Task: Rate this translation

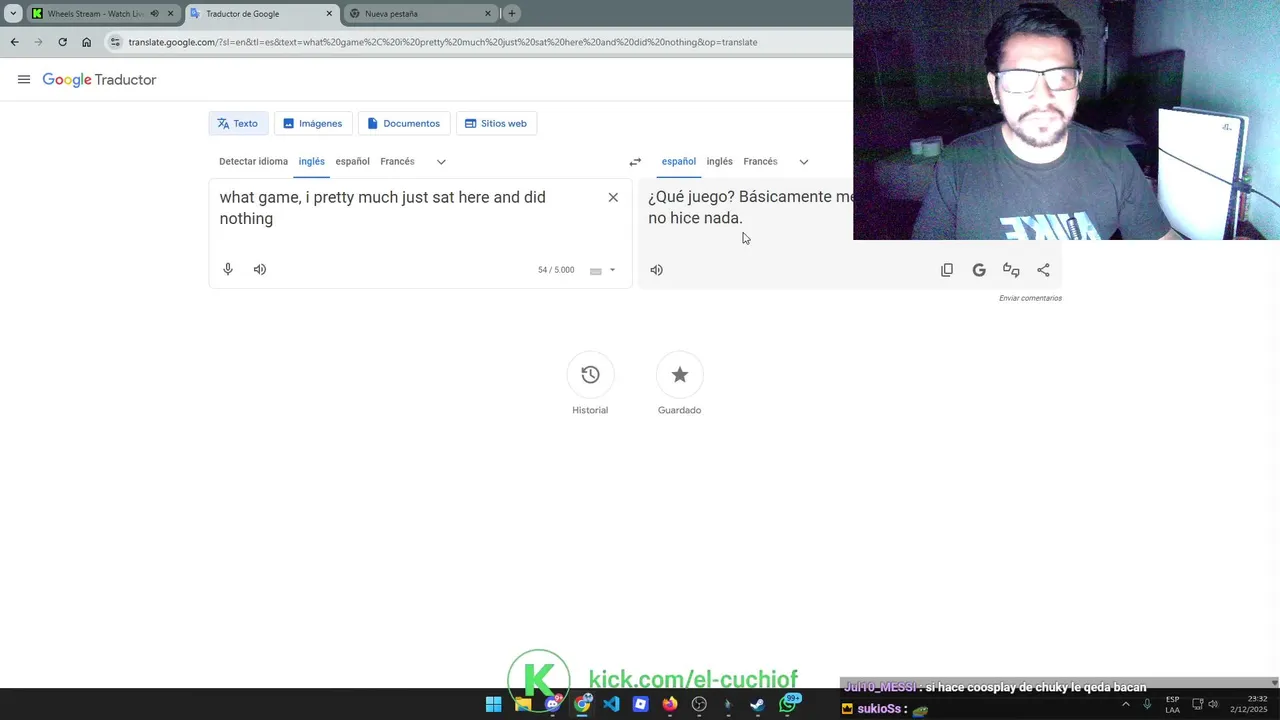Action: click(1011, 270)
